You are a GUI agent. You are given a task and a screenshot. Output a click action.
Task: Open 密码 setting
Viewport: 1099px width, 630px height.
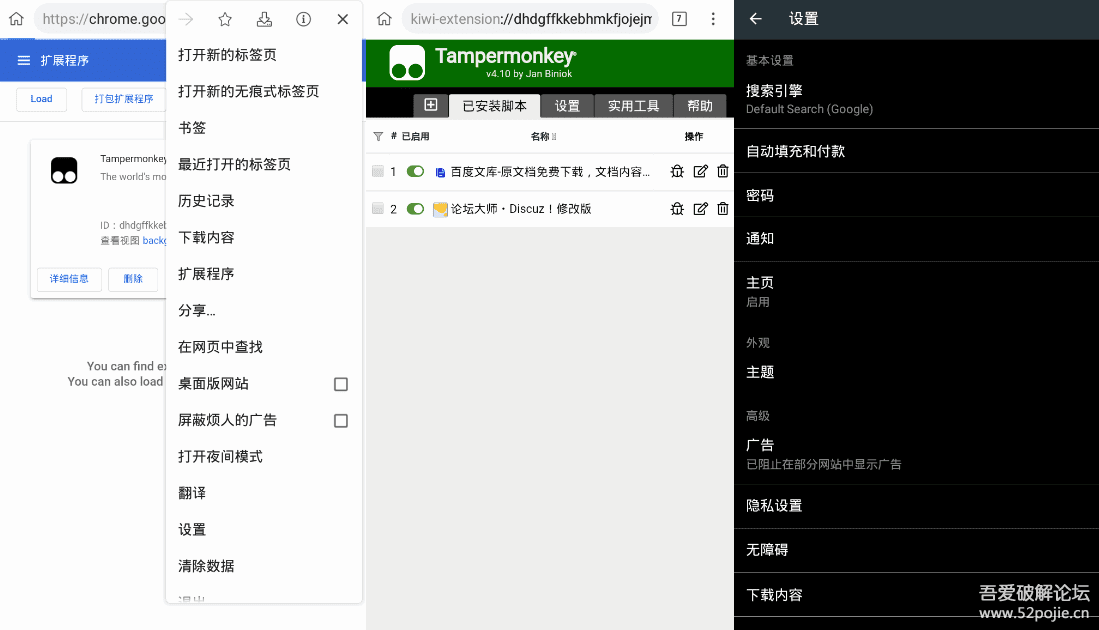coord(916,195)
